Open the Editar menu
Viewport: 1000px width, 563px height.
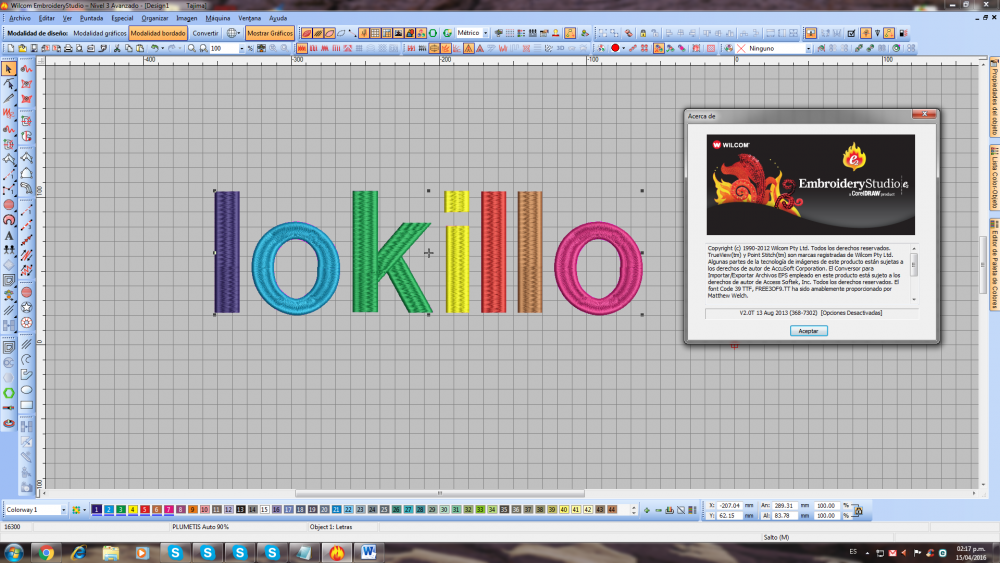click(47, 18)
